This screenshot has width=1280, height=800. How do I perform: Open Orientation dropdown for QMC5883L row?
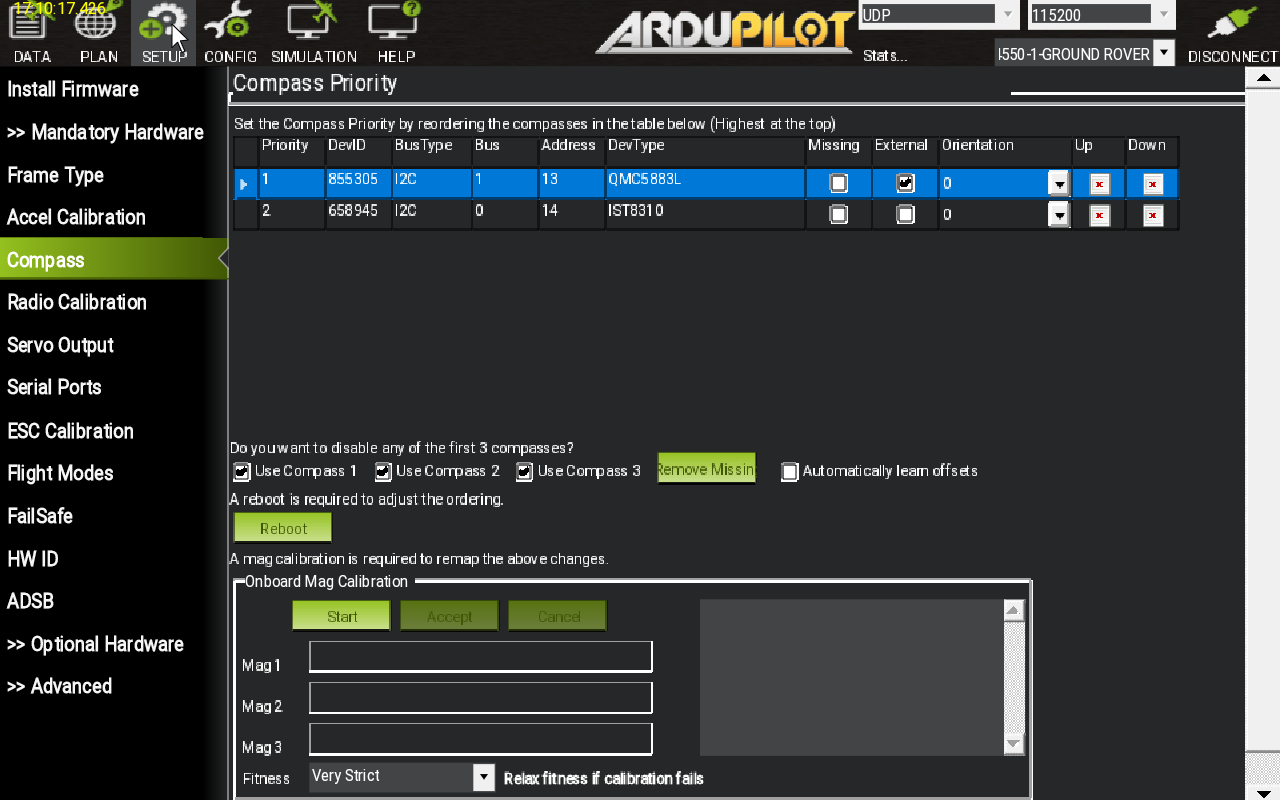[x=1058, y=184]
